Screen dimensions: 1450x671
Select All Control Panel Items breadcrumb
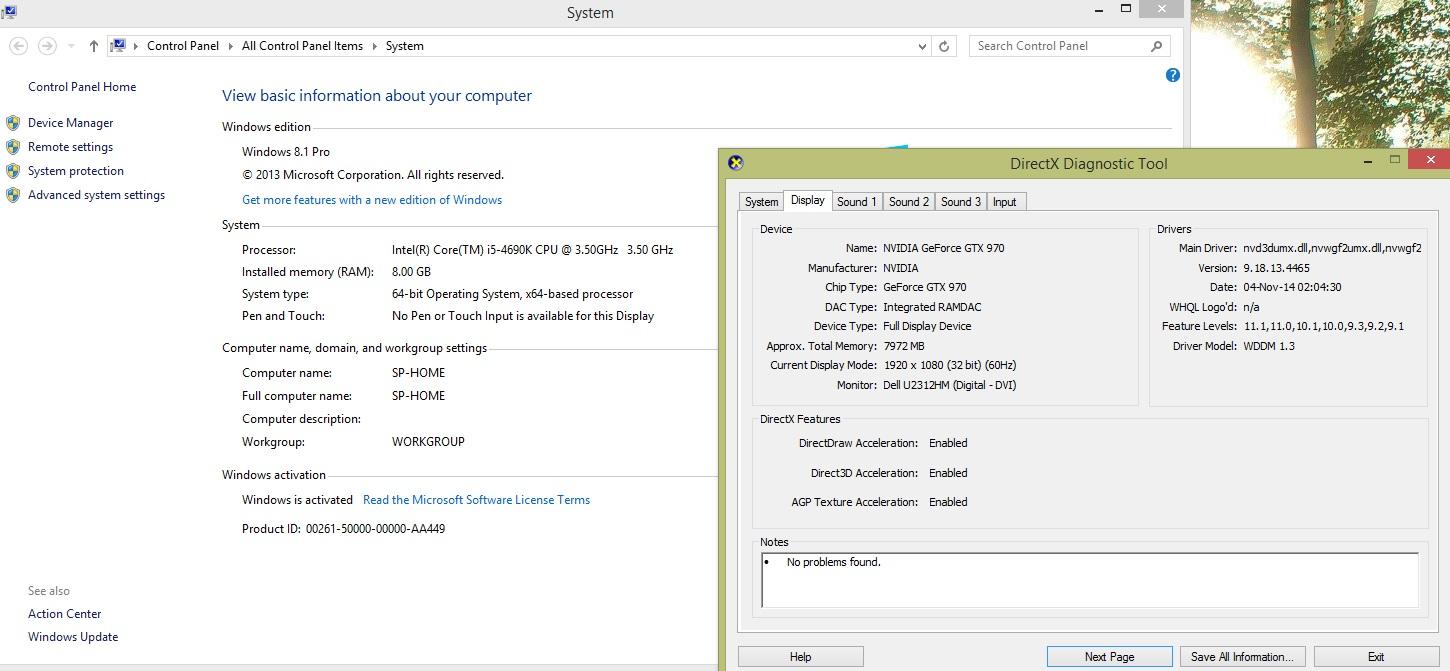click(302, 46)
